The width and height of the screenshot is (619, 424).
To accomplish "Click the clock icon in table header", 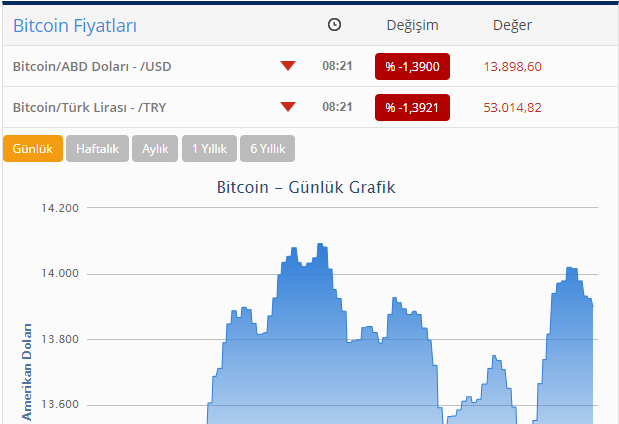I will pyautogui.click(x=334, y=25).
